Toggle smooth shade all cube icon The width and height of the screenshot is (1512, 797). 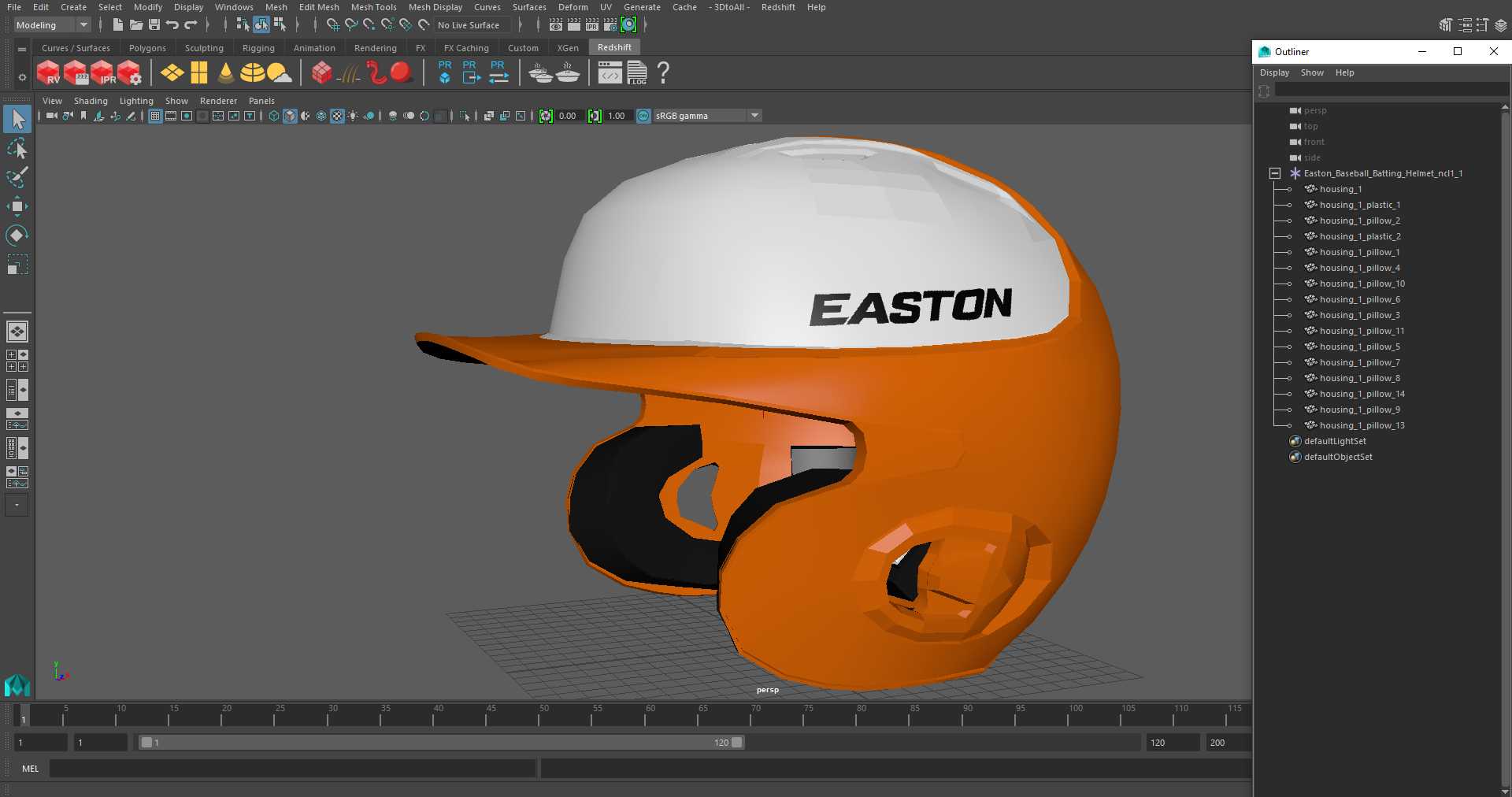tap(290, 116)
